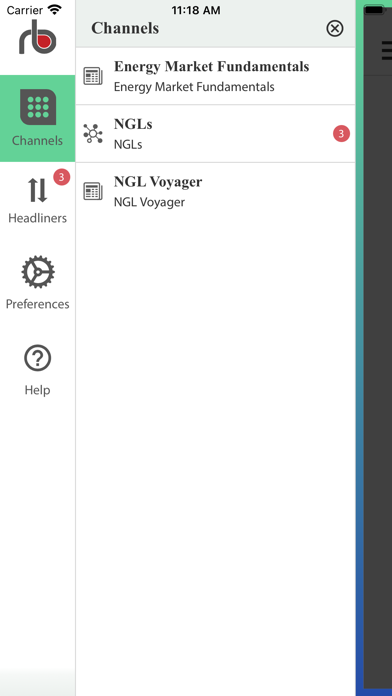The width and height of the screenshot is (392, 696).
Task: Open the NGLs channel title
Action: [133, 124]
